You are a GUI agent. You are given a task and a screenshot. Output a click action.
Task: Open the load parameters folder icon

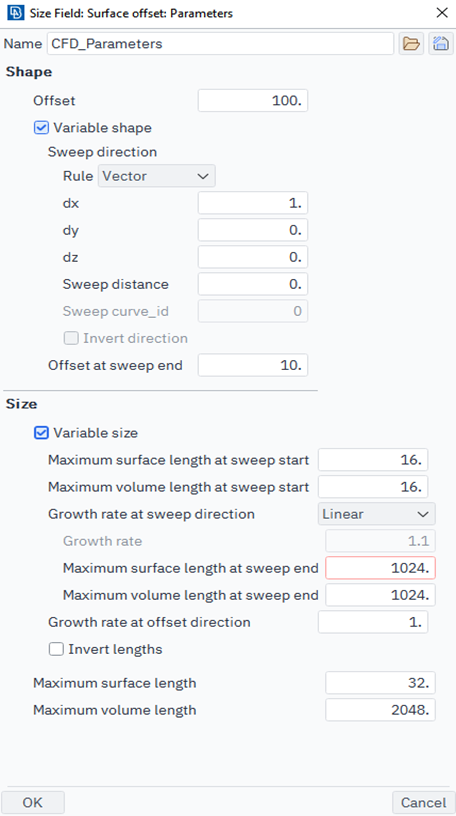[x=412, y=44]
